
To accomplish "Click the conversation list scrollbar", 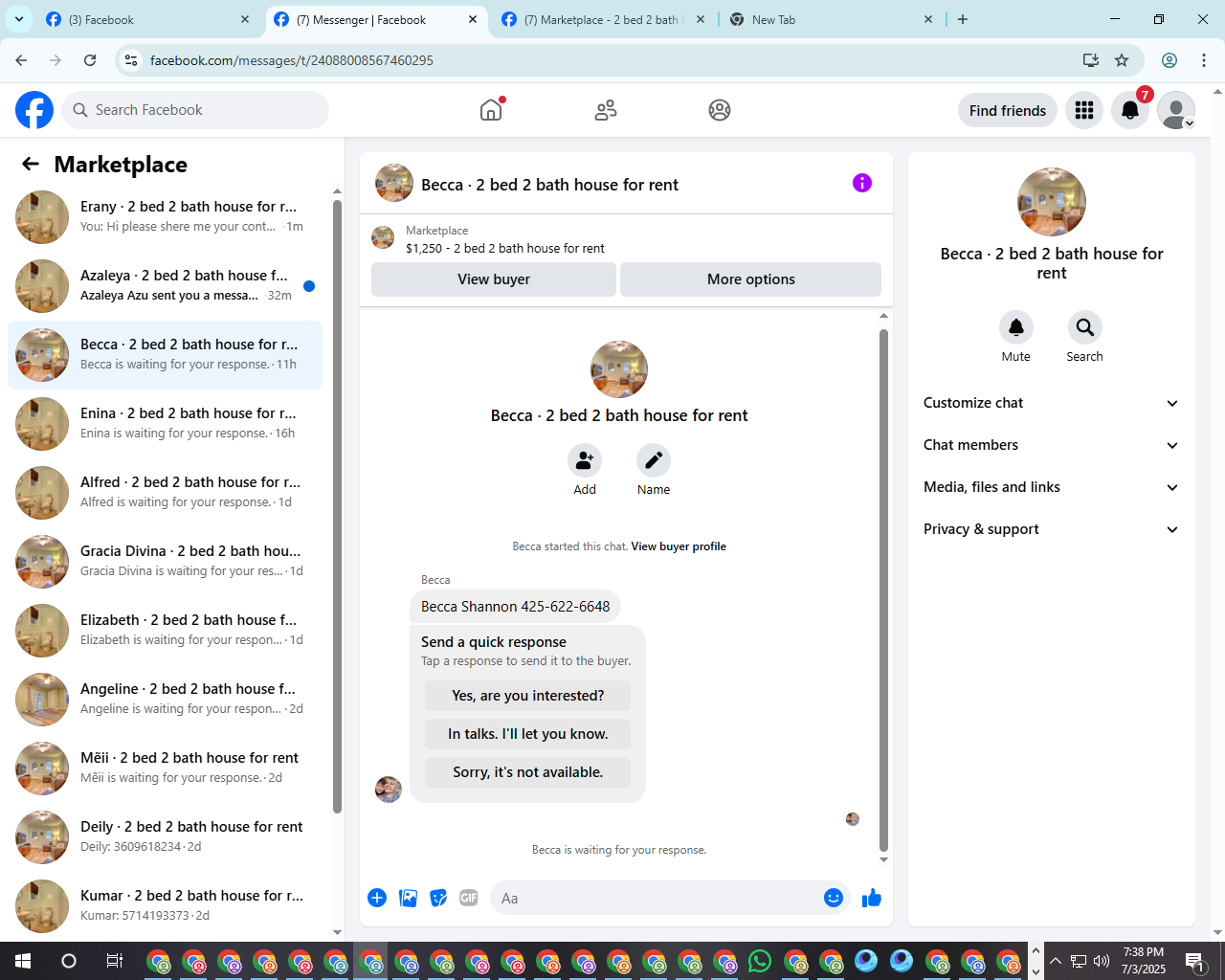I will (x=337, y=506).
